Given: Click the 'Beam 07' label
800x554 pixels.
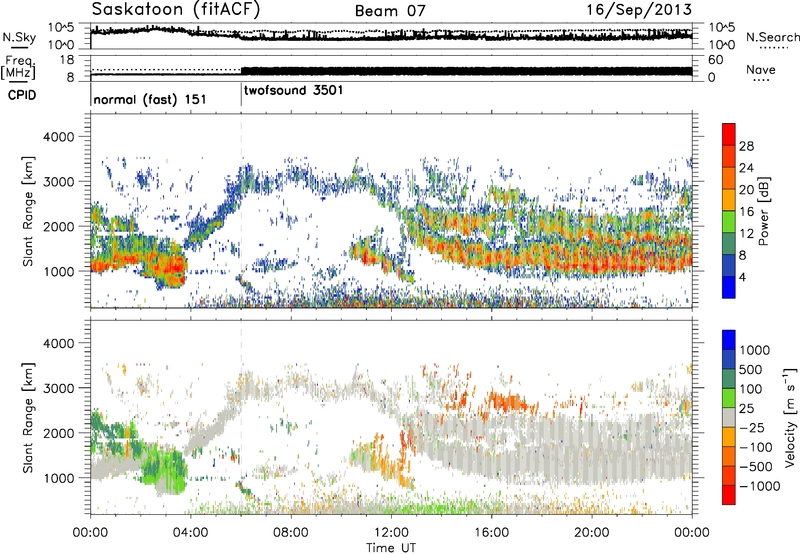Looking at the screenshot, I should [390, 11].
